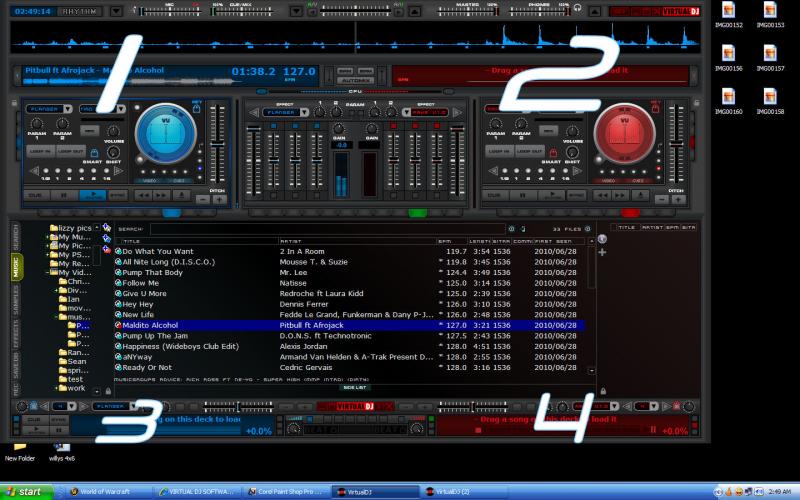Open the mixer's right red effect dropdown

(x=407, y=112)
